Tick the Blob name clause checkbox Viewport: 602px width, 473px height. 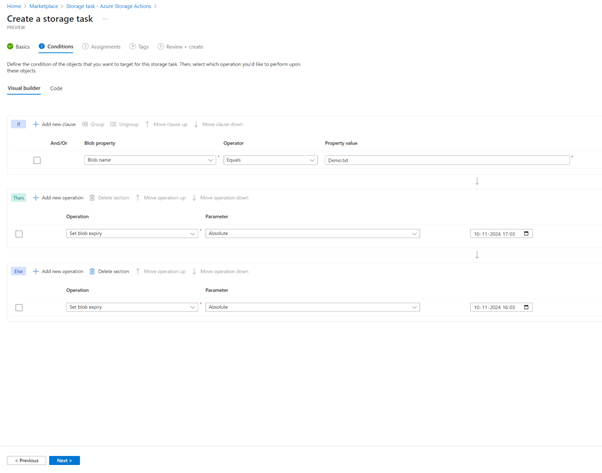[37, 160]
